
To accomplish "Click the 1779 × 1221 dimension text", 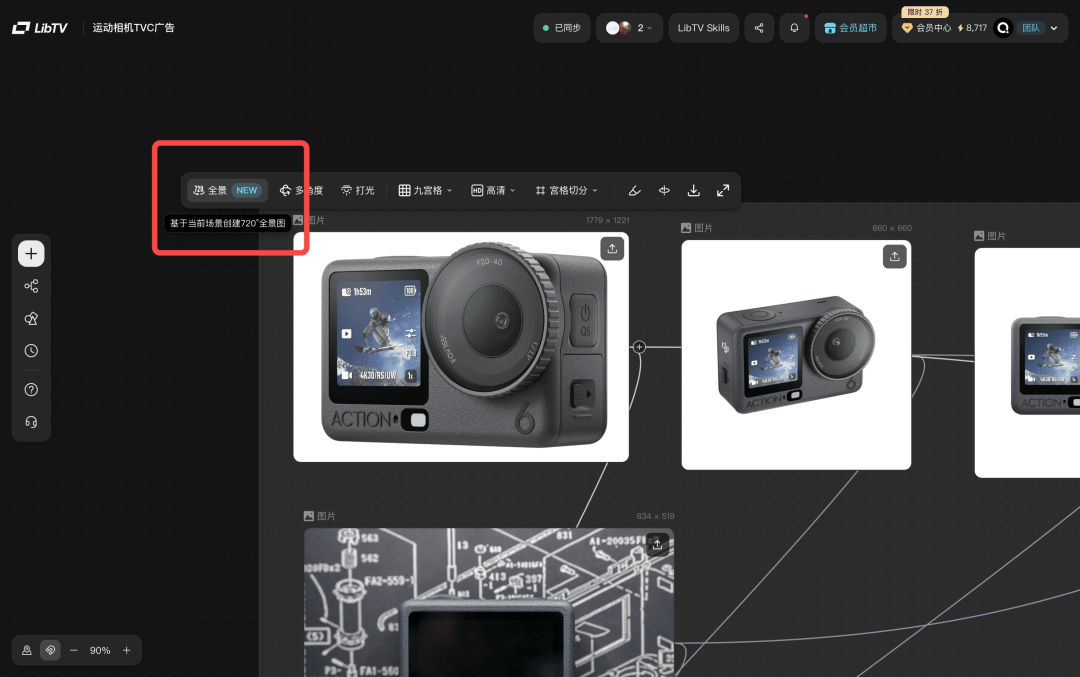I will click(608, 220).
